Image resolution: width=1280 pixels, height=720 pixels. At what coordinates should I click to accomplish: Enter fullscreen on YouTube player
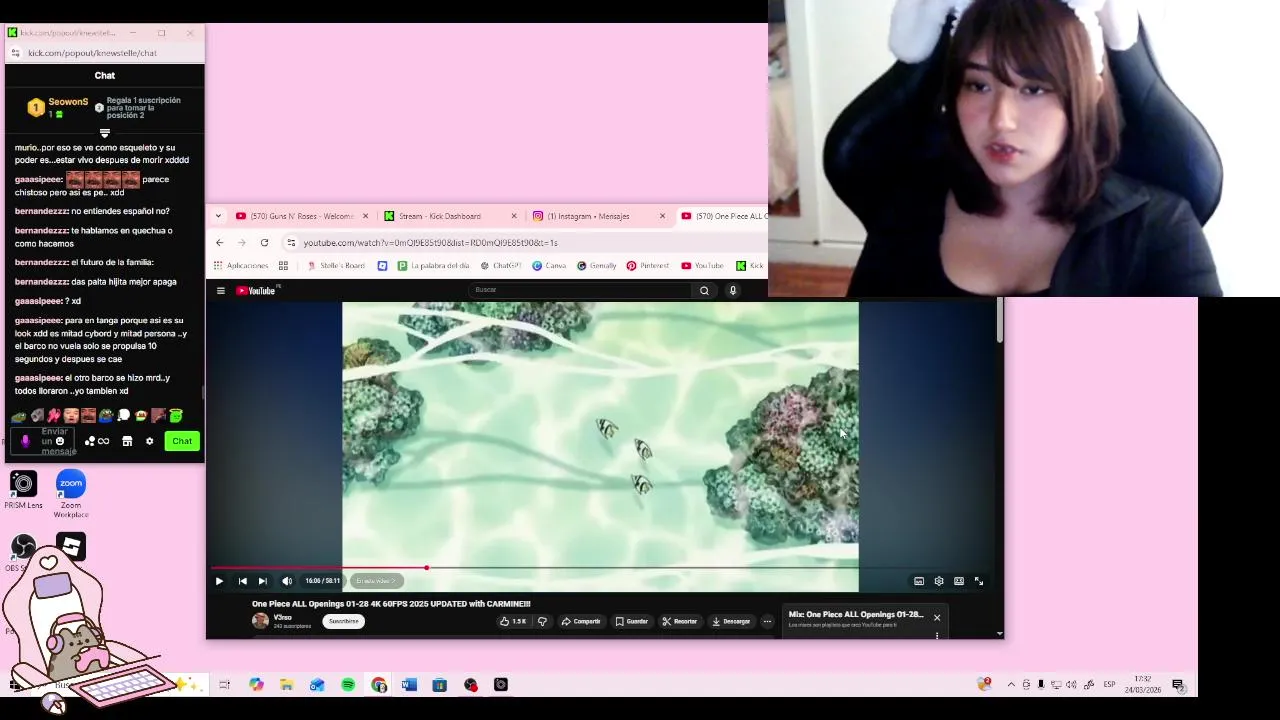979,581
